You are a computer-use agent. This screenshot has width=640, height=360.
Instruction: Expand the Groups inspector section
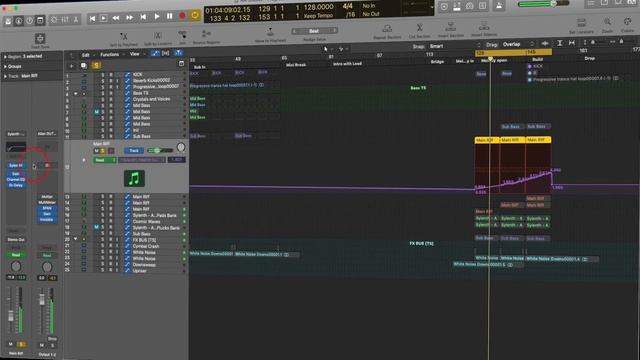click(5, 67)
